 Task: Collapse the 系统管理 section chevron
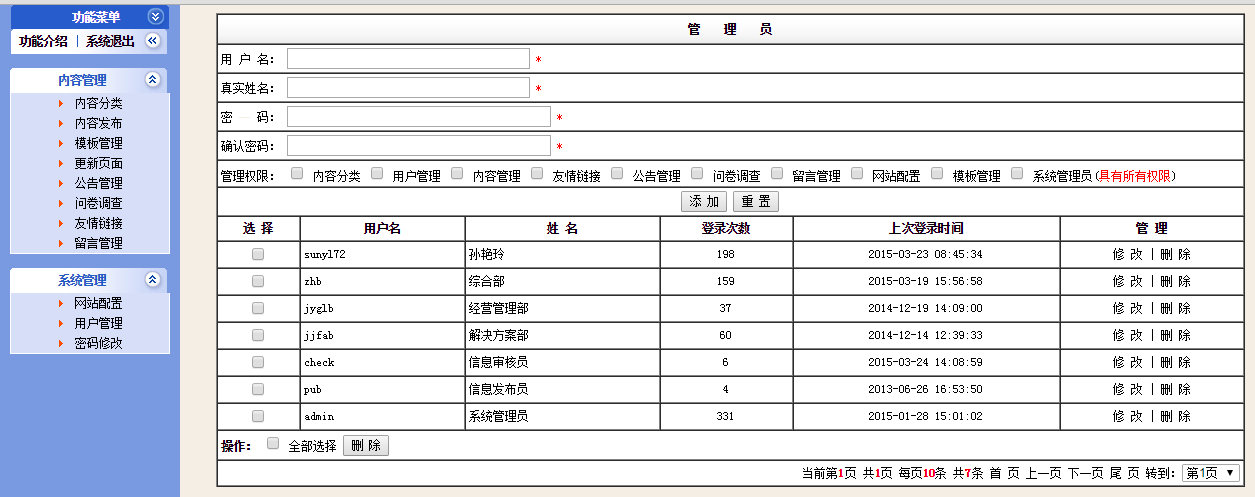[152, 280]
